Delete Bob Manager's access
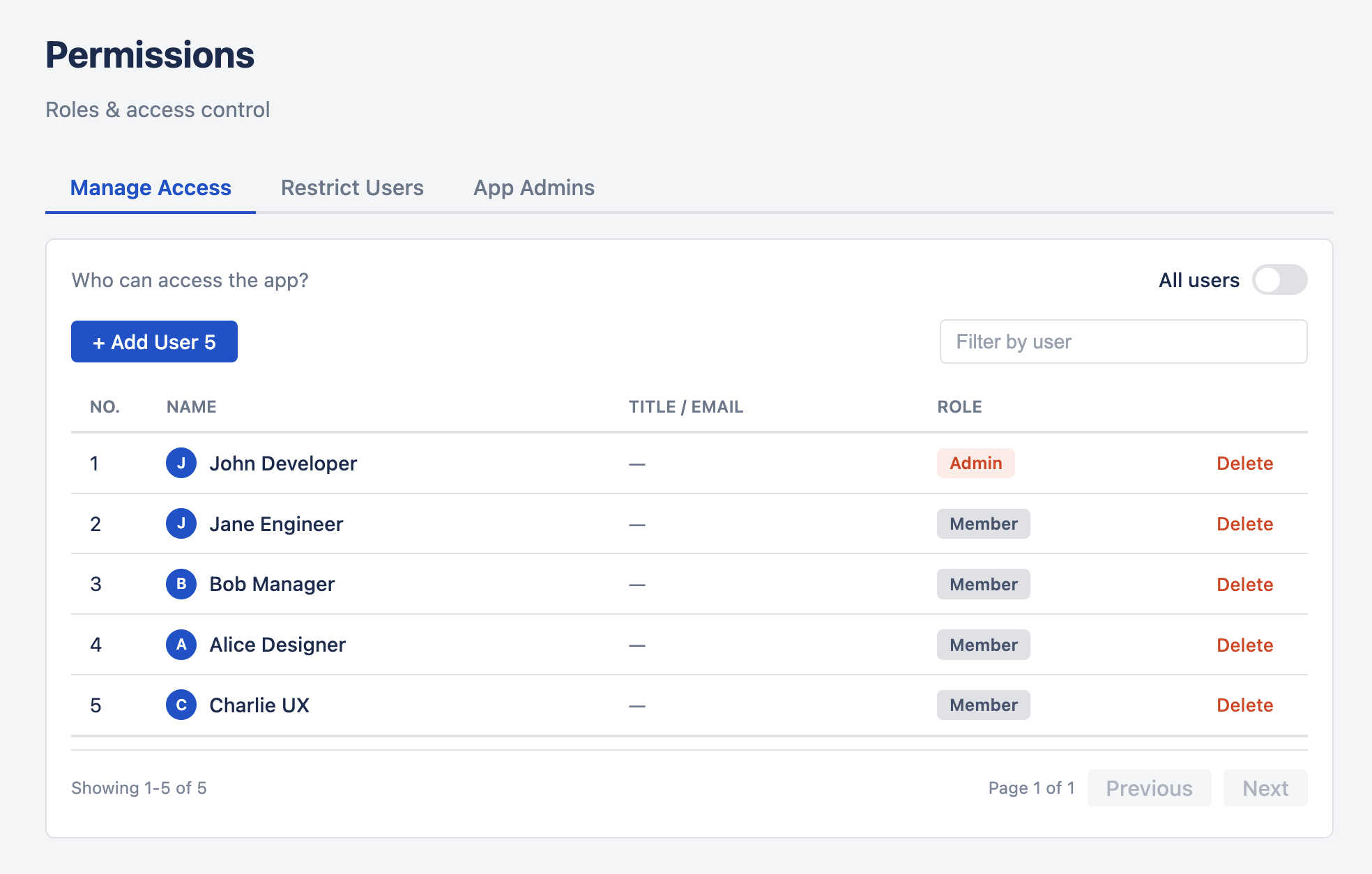1372x874 pixels. tap(1245, 584)
